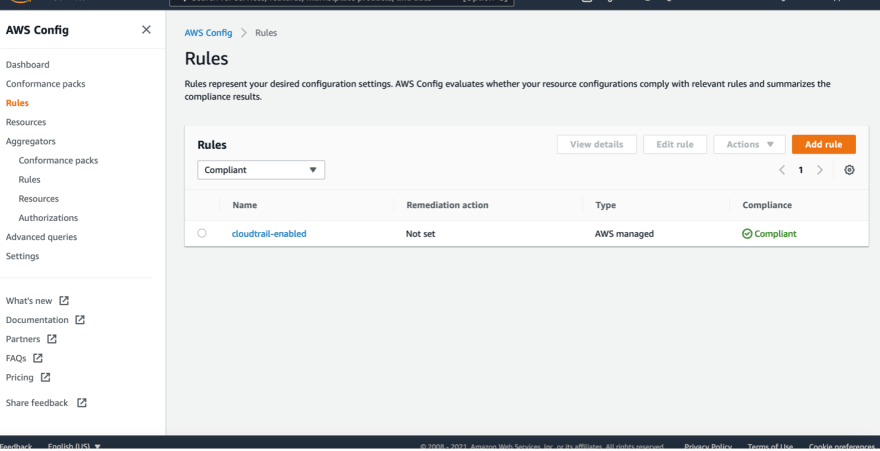Click the AWS services search field

[341, 2]
